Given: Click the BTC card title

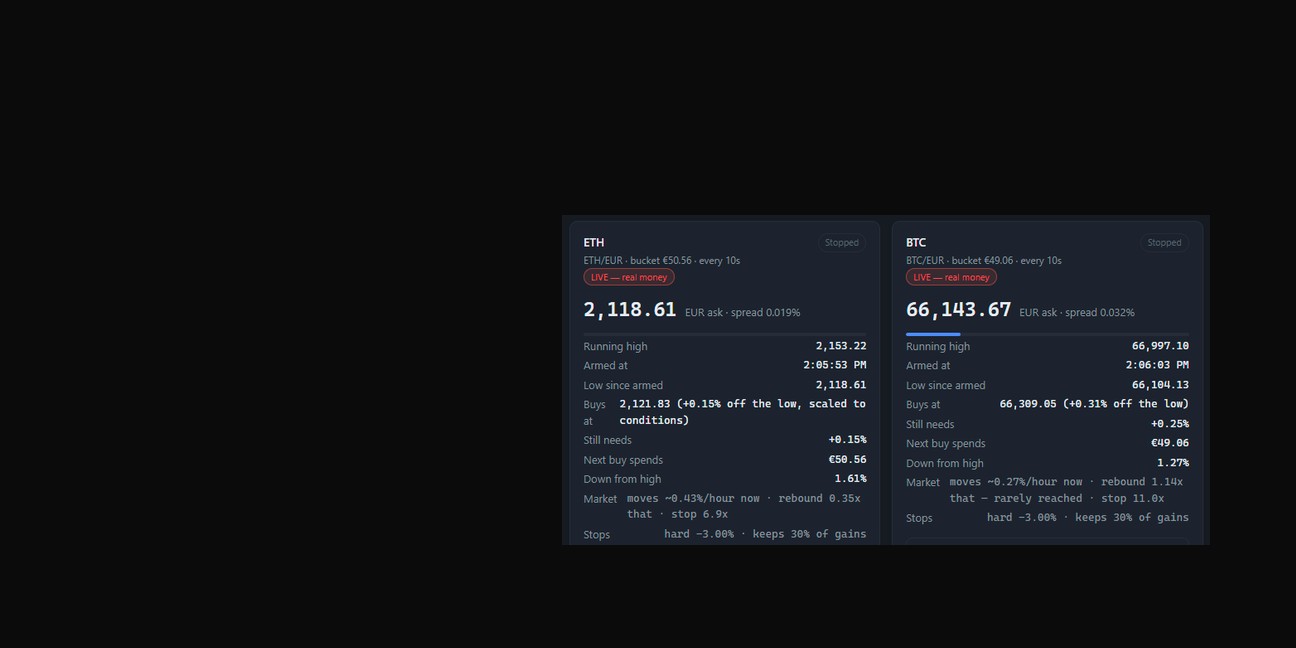Looking at the screenshot, I should coord(916,243).
